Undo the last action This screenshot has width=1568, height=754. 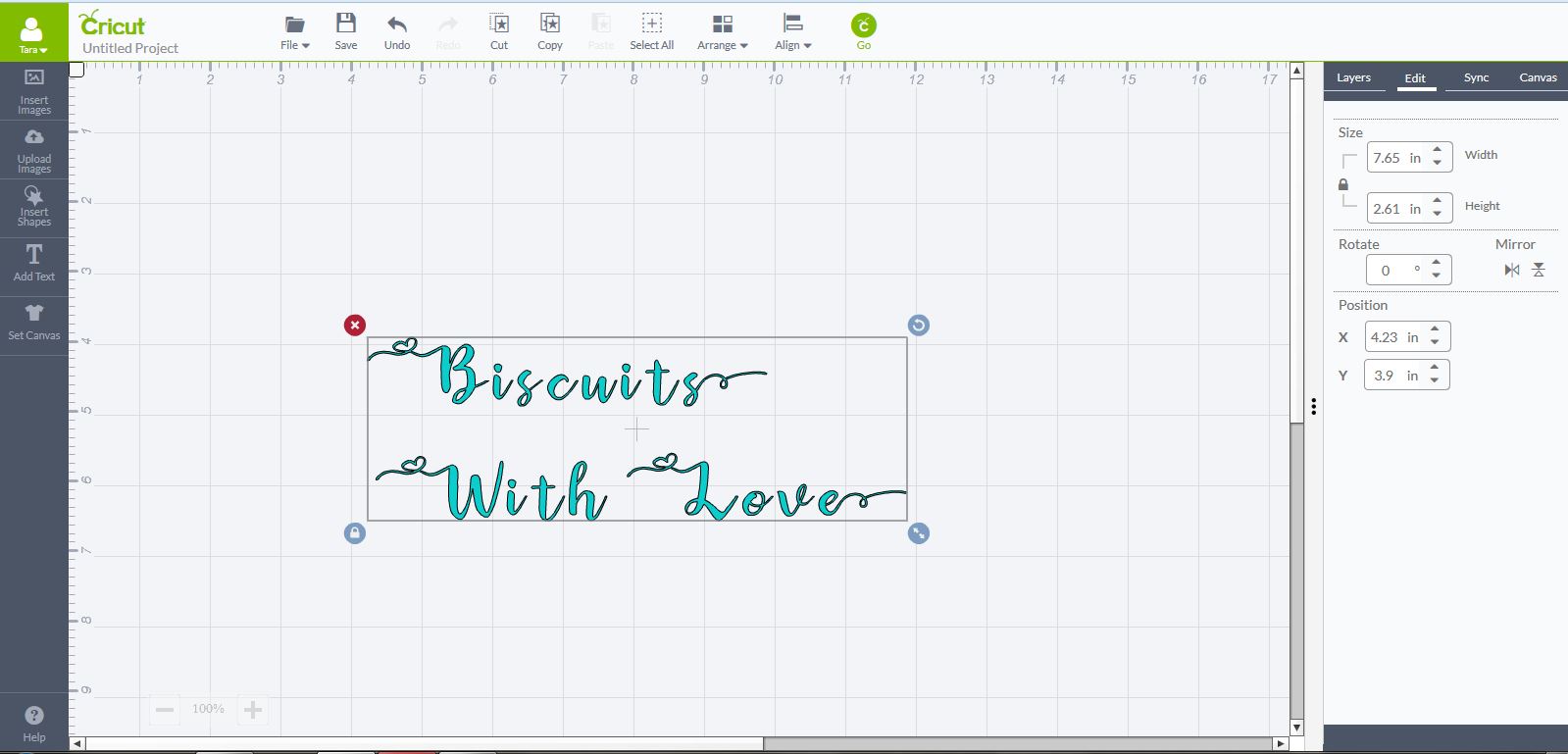(x=397, y=32)
